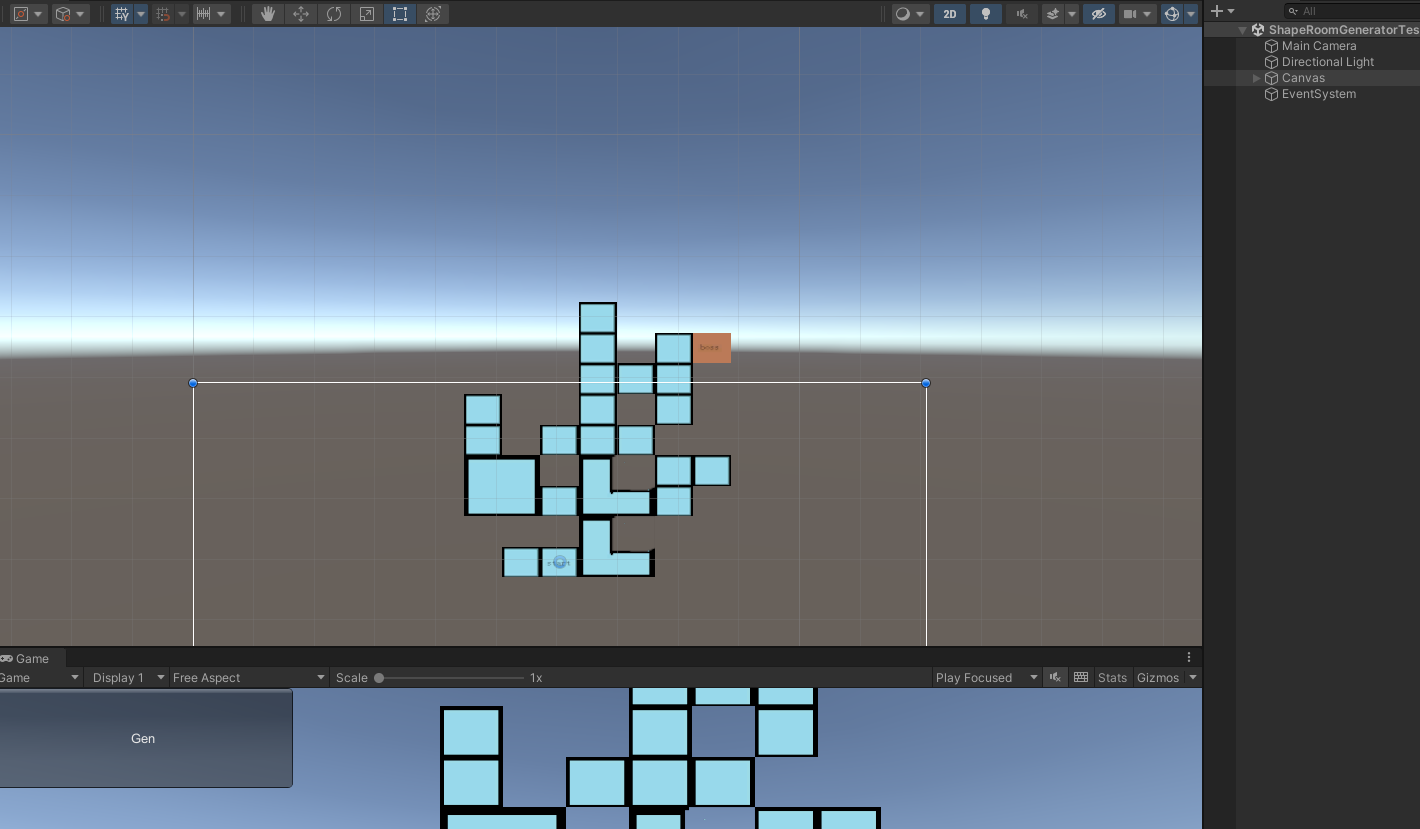Toggle scene visibility eye icon
The image size is (1420, 829).
(x=1099, y=13)
